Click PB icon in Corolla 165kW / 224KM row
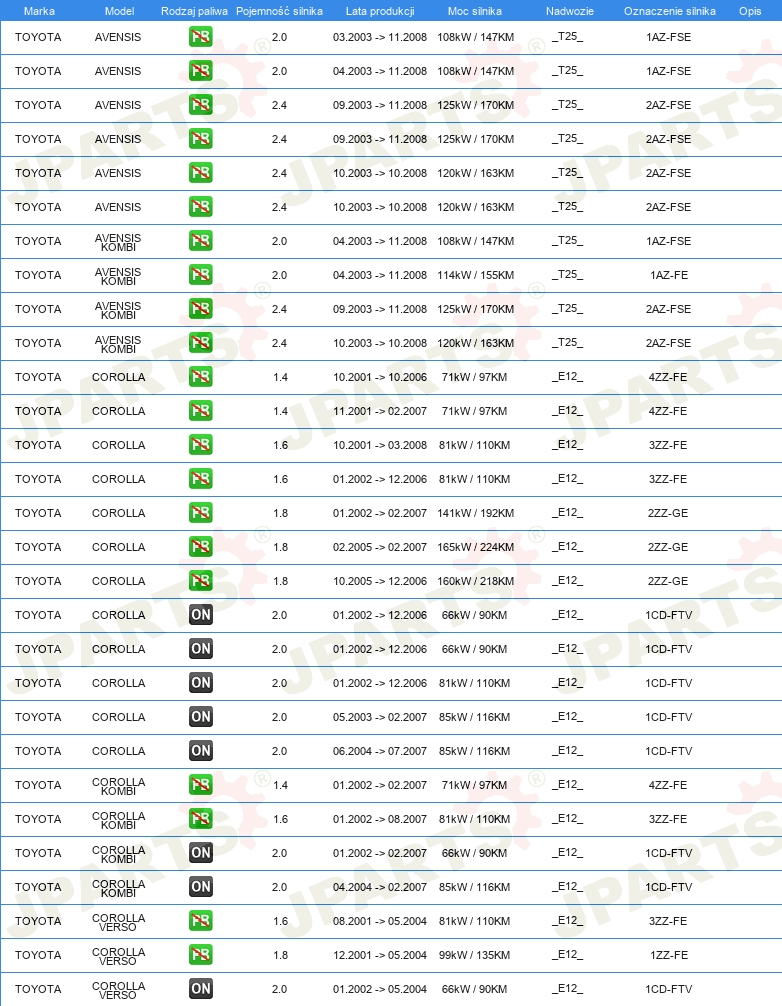The height and width of the screenshot is (1006, 782). 201,547
